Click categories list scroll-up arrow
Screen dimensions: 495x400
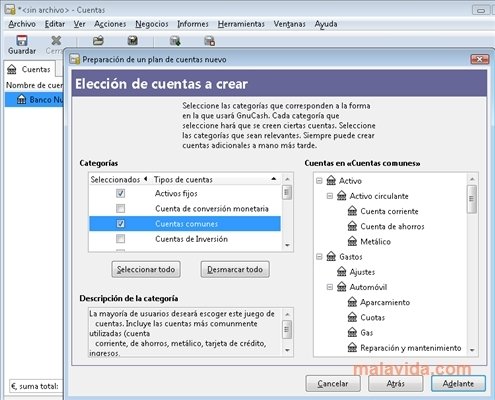click(287, 179)
